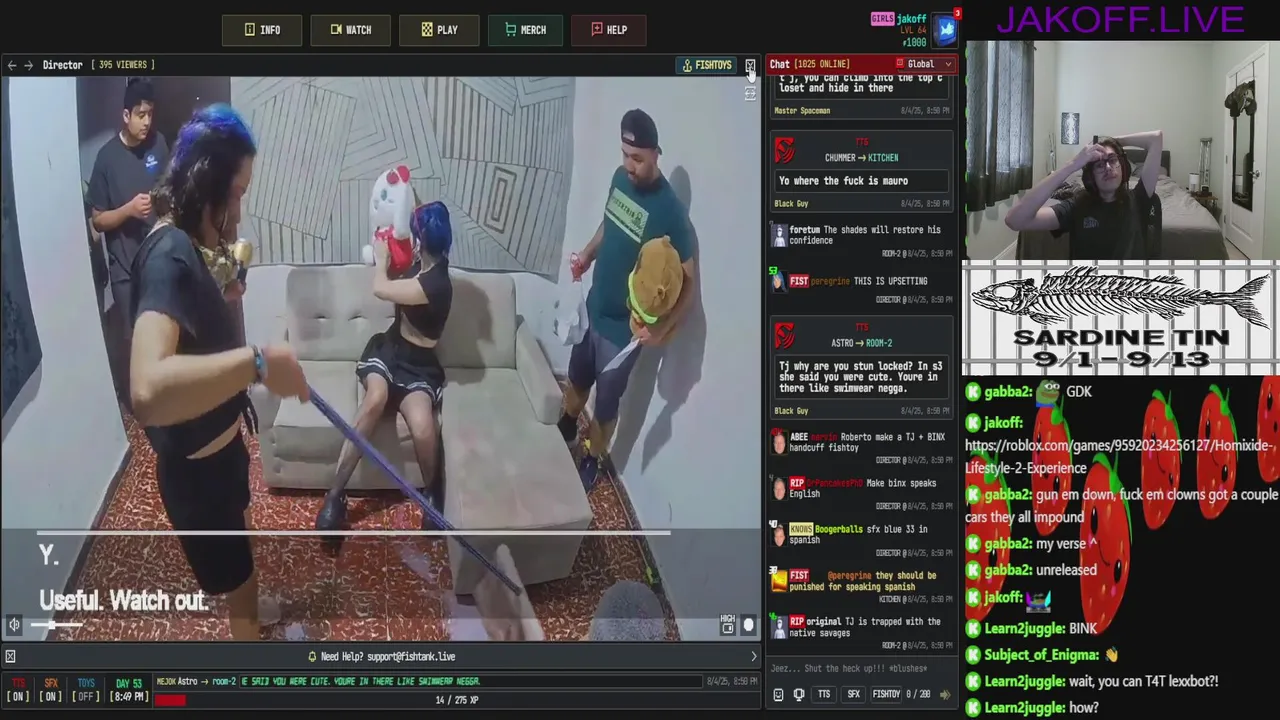Click the jakoff profile avatar with notification badge

tap(946, 29)
